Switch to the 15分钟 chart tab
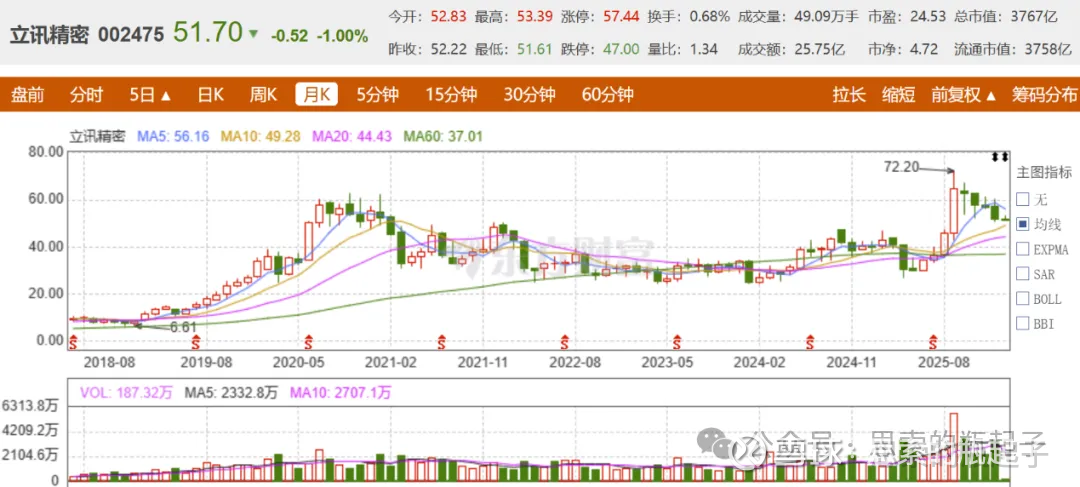The width and height of the screenshot is (1080, 487). pyautogui.click(x=451, y=94)
